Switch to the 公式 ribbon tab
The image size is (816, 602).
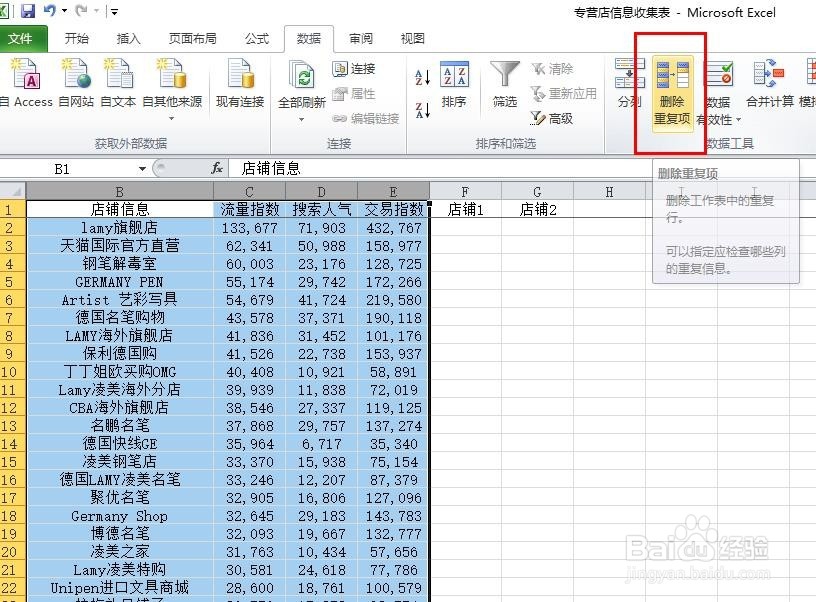(257, 38)
